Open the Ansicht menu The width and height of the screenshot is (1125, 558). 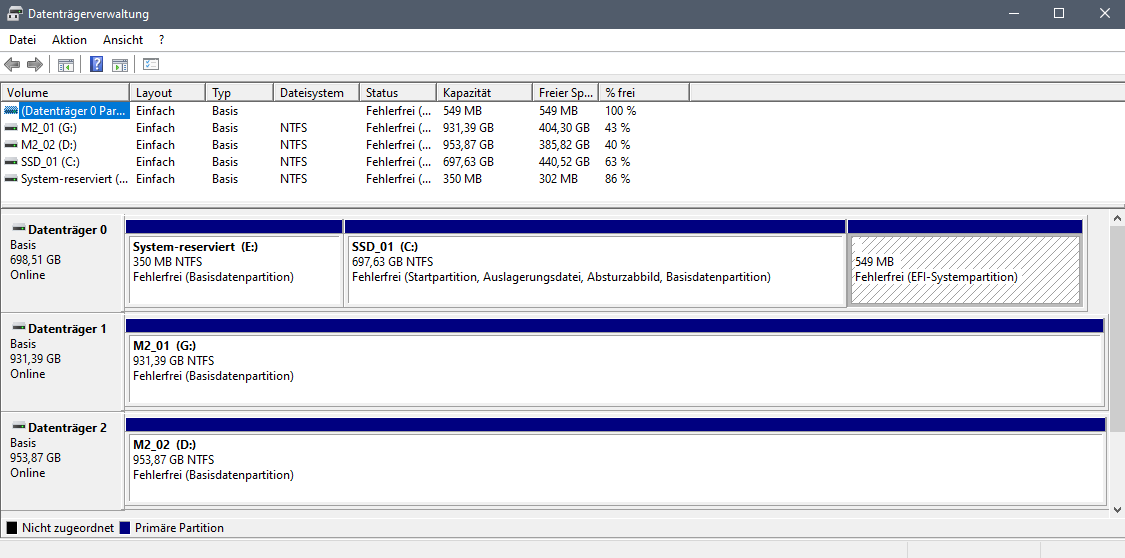tap(123, 40)
